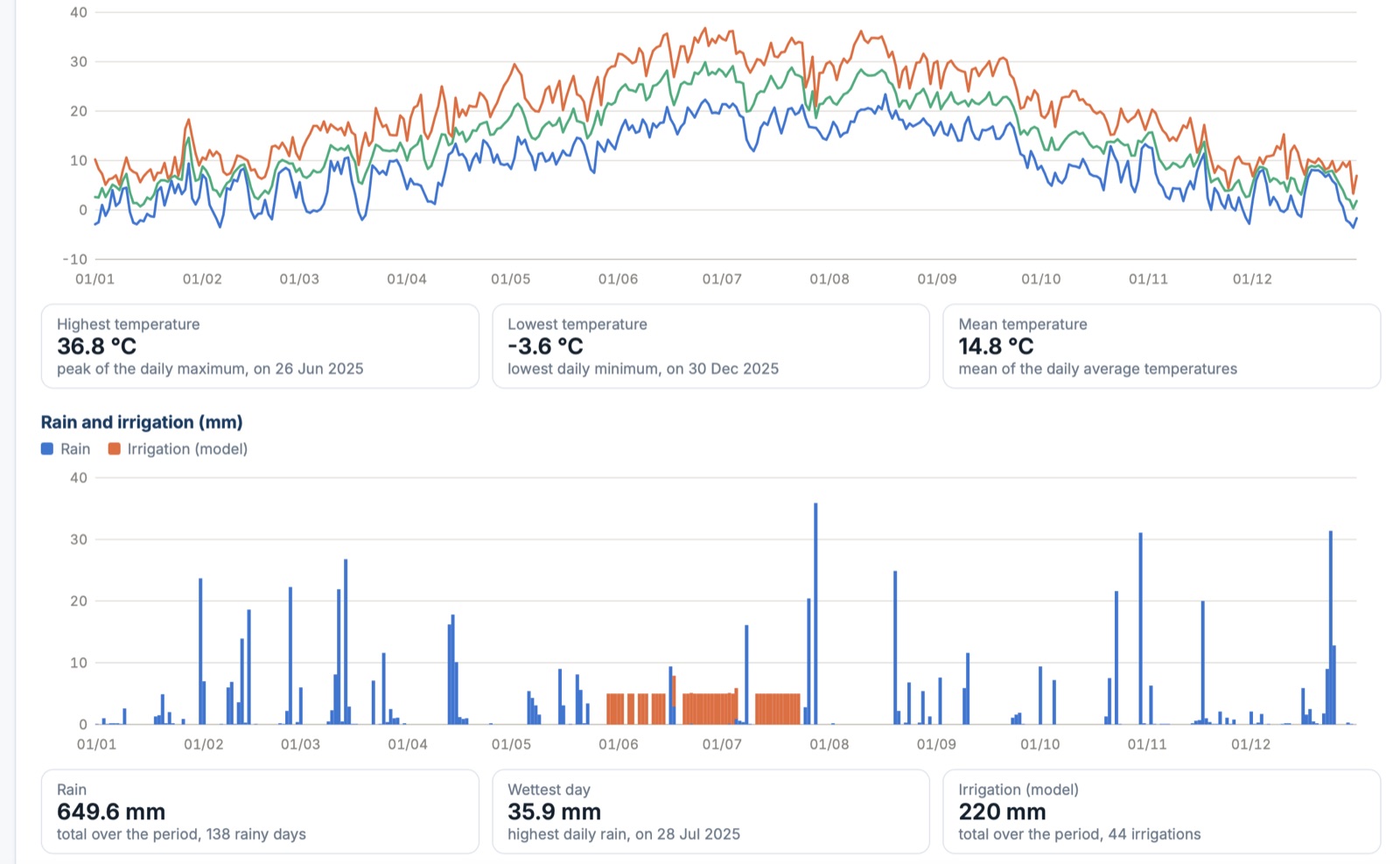Click the tallest rain bar near 01/08

click(x=815, y=614)
